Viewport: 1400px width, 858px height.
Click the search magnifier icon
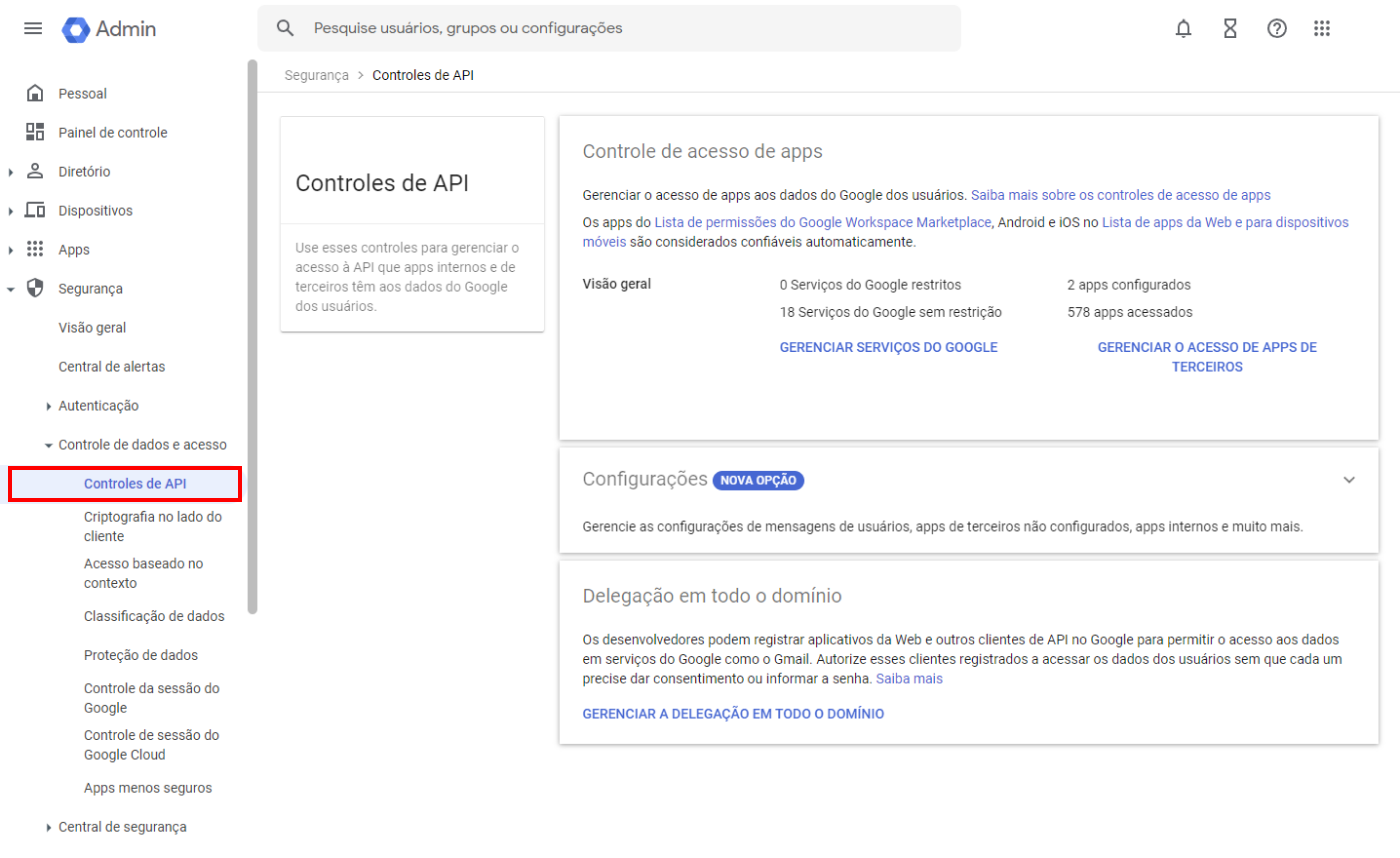(x=285, y=28)
